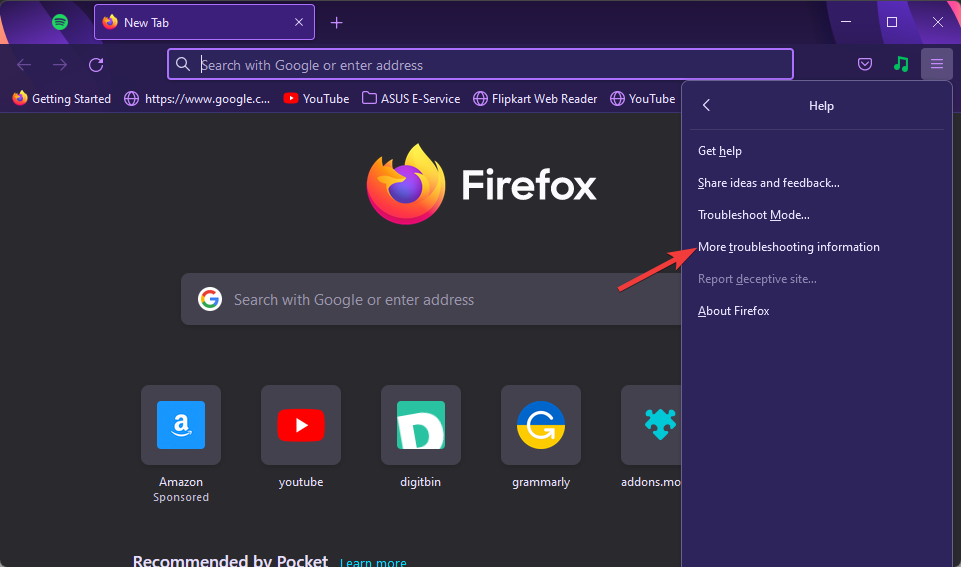Select the New Tab tab
The width and height of the screenshot is (961, 567).
[204, 23]
